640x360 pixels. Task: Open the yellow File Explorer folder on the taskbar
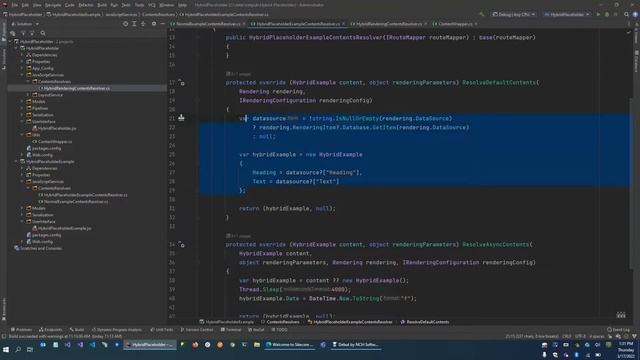tap(257, 345)
